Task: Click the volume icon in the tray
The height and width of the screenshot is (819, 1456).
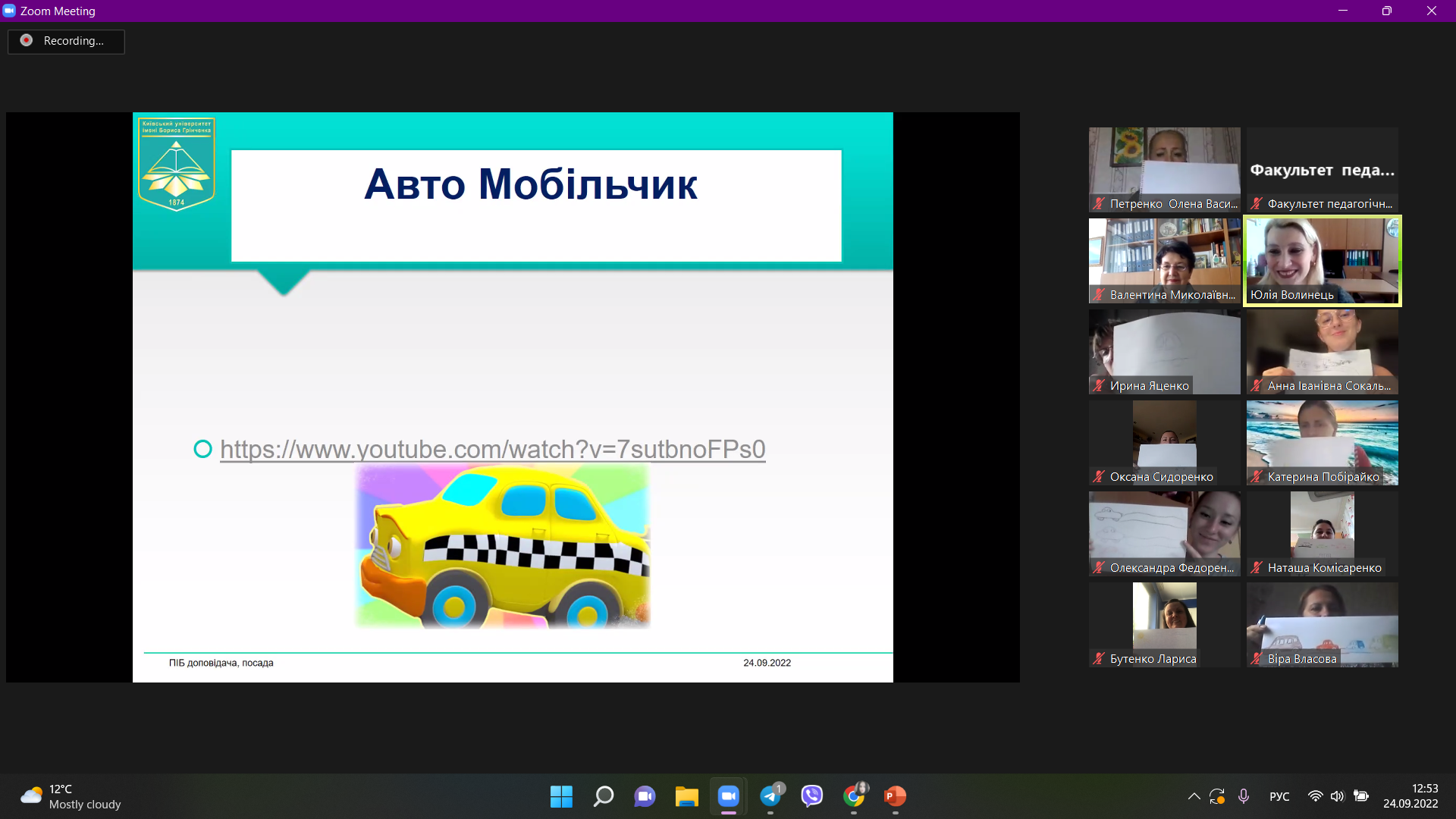Action: coord(1338,797)
